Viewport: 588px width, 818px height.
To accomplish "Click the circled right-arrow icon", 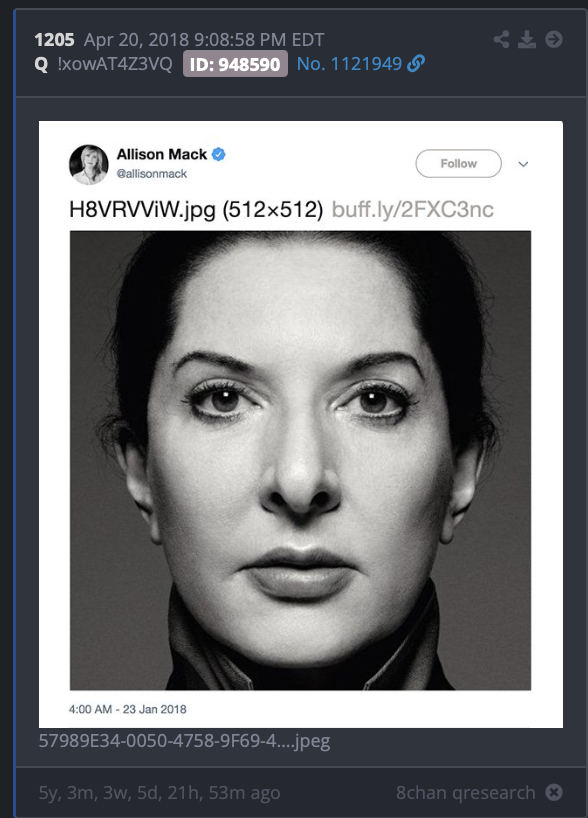I will pos(554,39).
